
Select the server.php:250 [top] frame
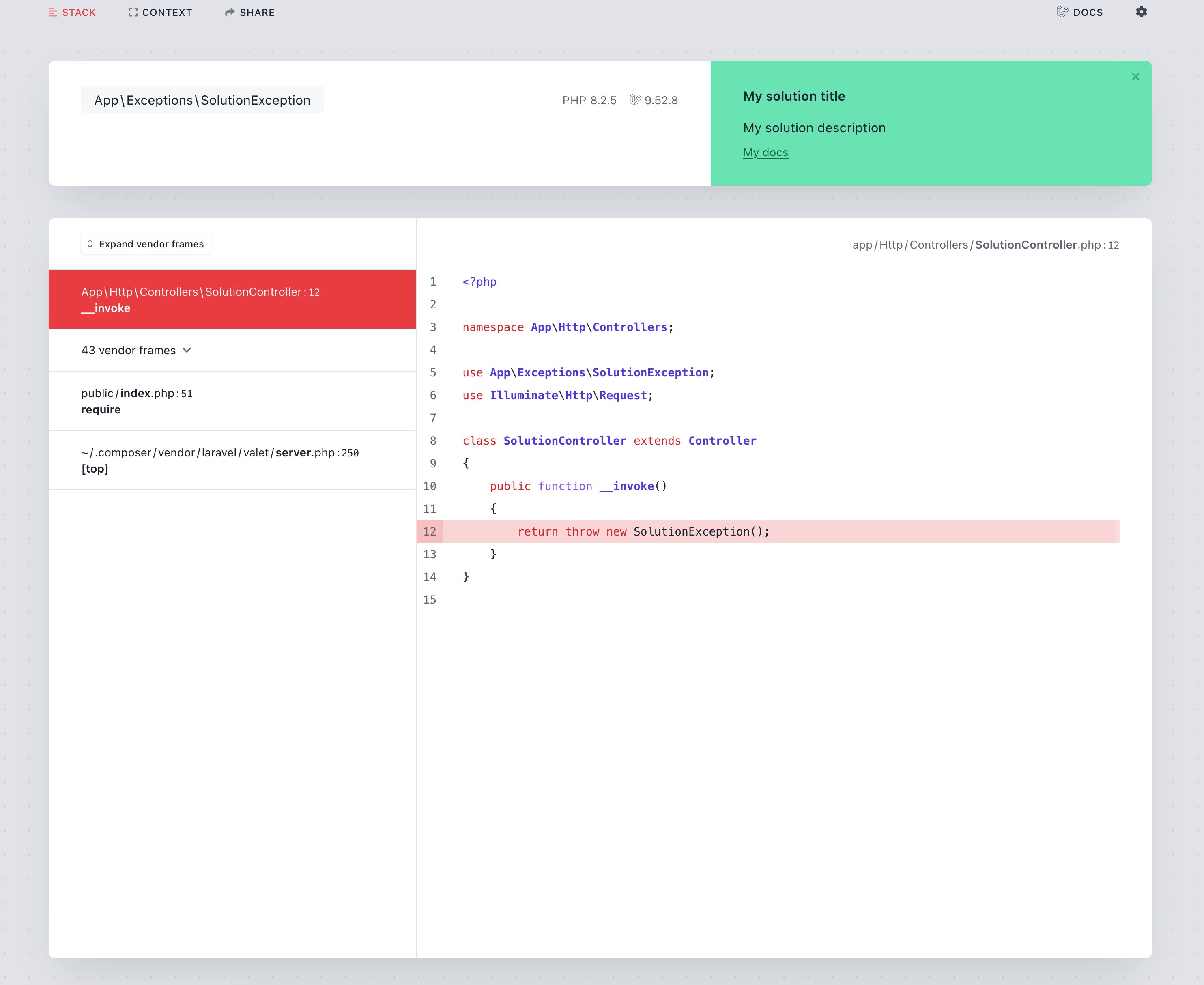pos(232,460)
